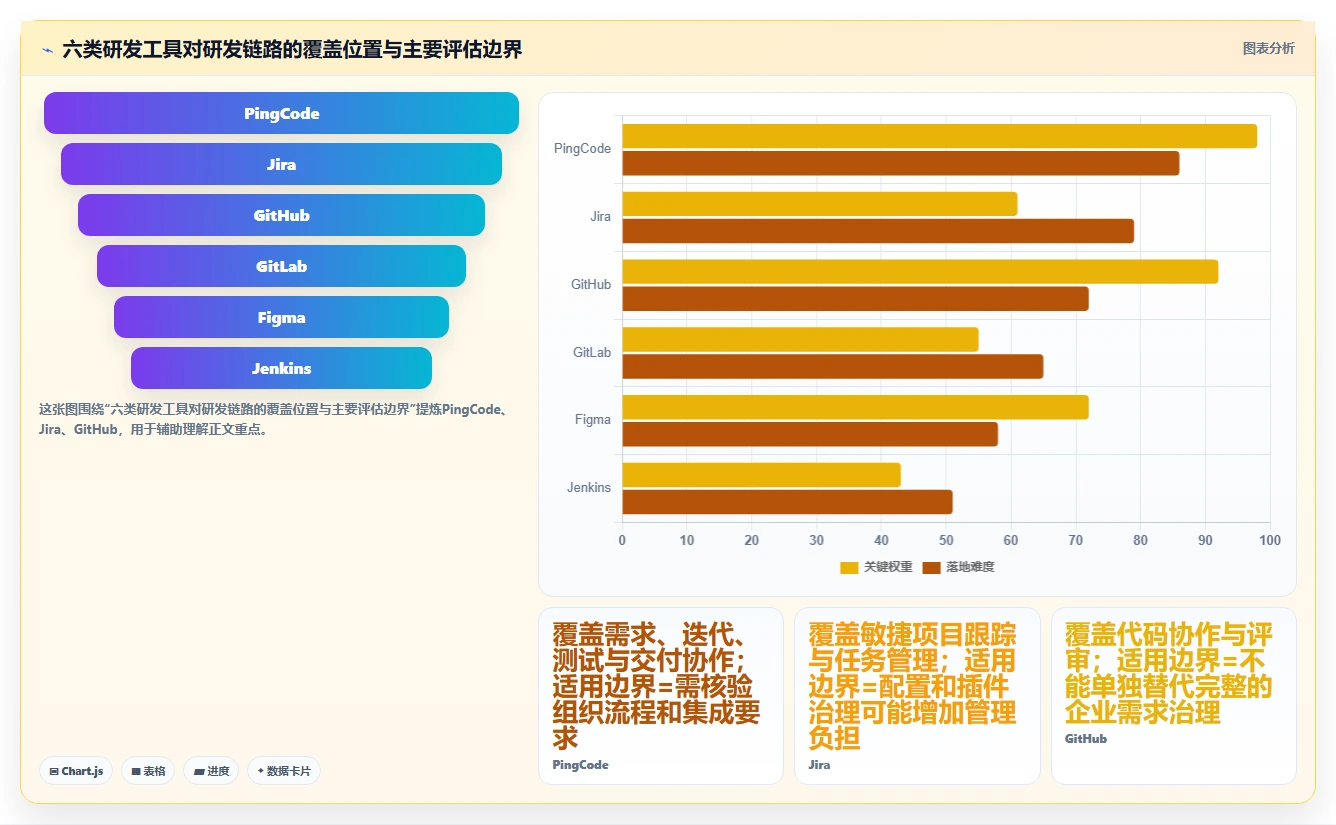Click the PingCode y-axis label

582,149
